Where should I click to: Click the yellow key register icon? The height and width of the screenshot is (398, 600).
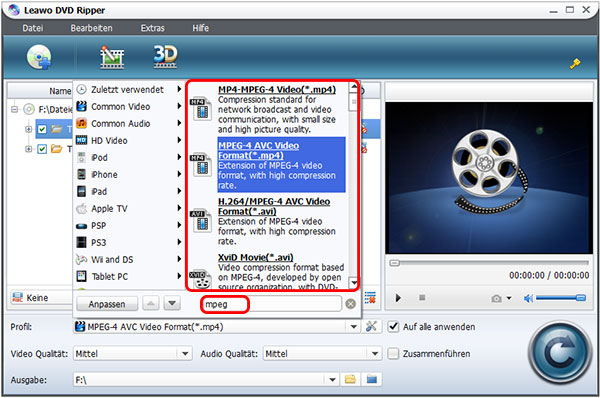(574, 64)
